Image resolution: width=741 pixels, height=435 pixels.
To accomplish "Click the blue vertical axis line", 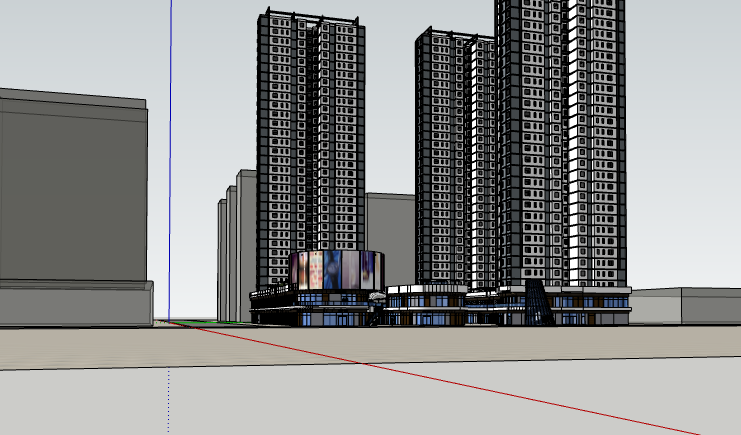I will 170,150.
